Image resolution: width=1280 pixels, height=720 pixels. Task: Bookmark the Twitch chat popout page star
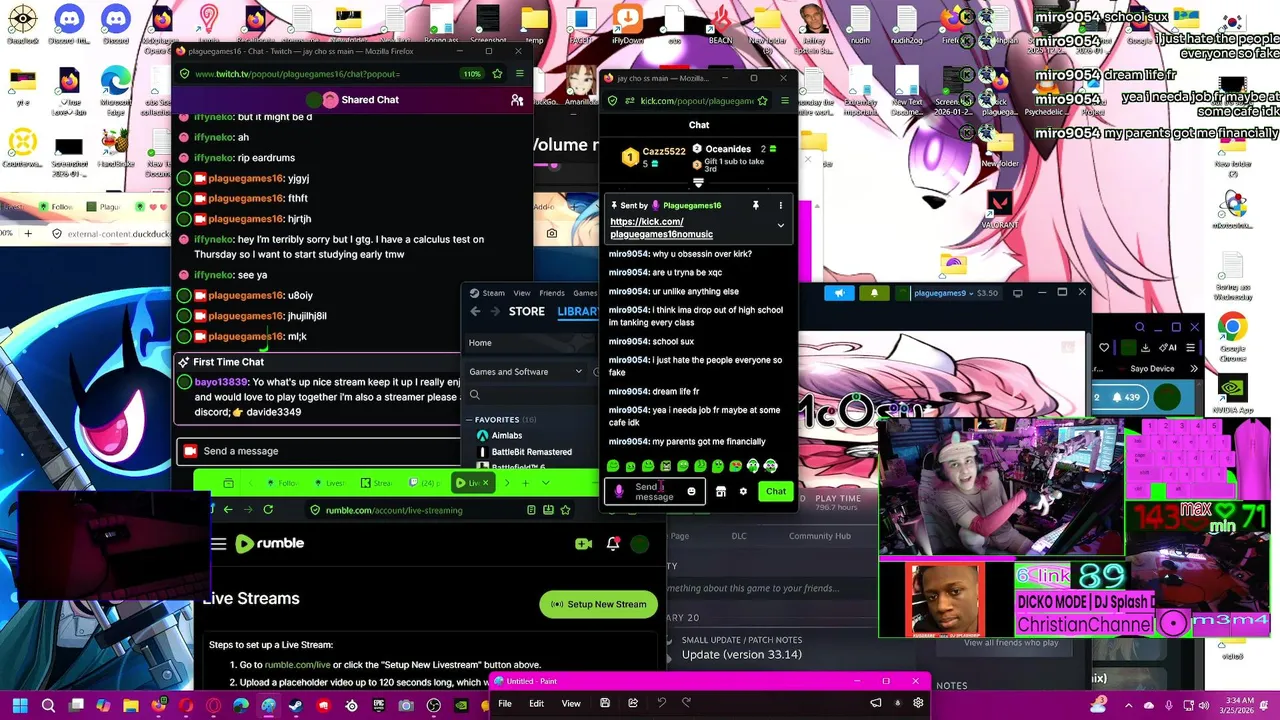[x=497, y=74]
